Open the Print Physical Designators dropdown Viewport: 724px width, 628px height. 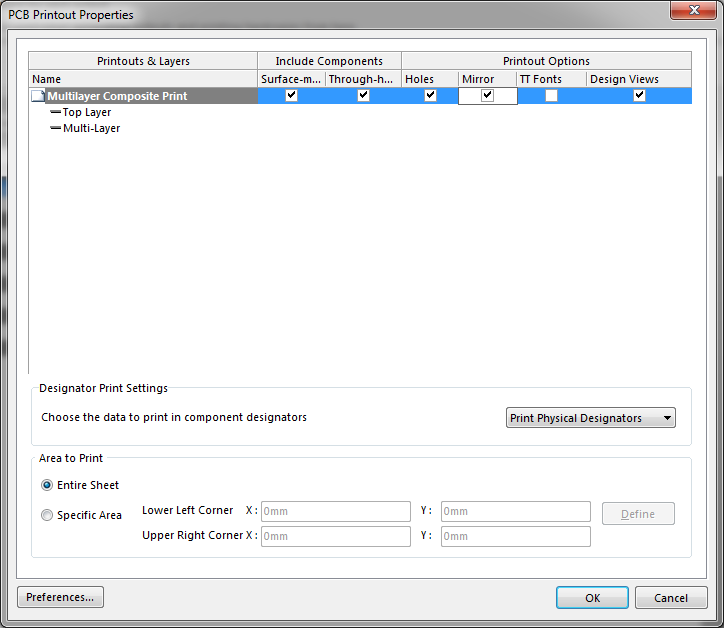pos(591,418)
